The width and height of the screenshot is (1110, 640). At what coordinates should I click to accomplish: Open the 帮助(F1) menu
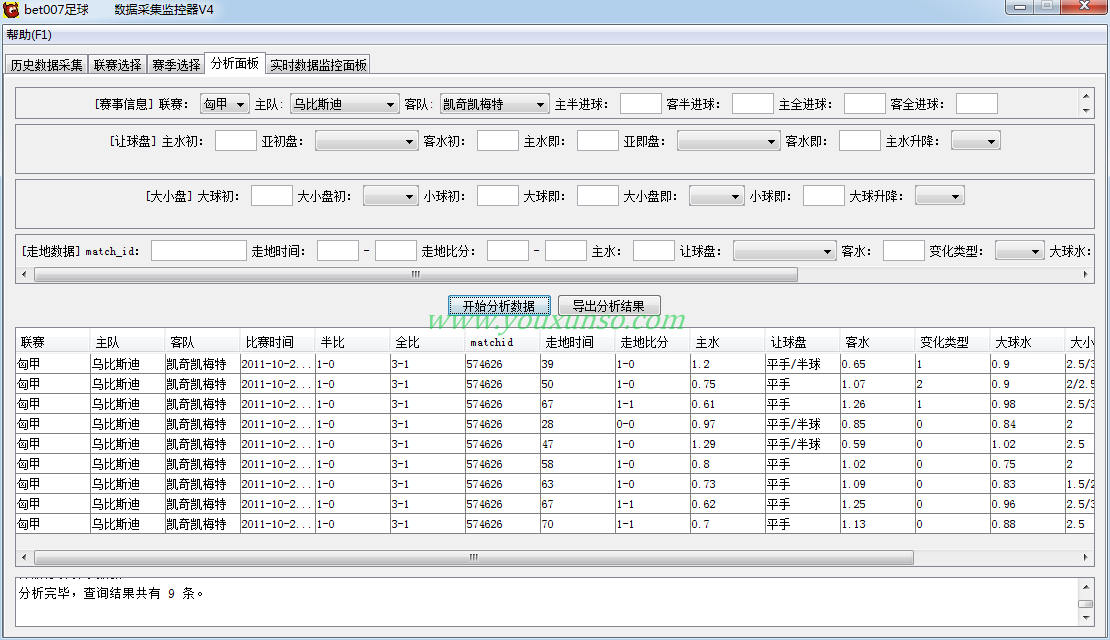point(29,35)
